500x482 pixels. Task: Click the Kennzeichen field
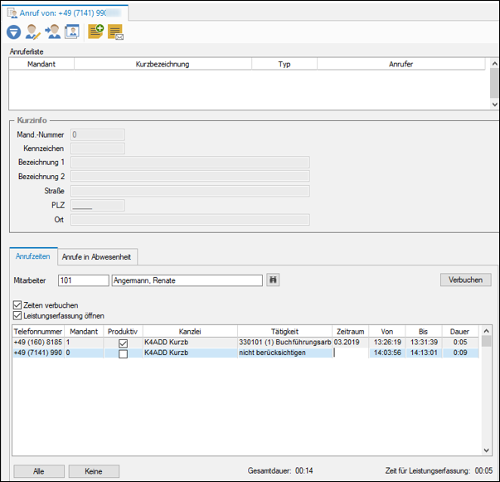tap(97, 148)
